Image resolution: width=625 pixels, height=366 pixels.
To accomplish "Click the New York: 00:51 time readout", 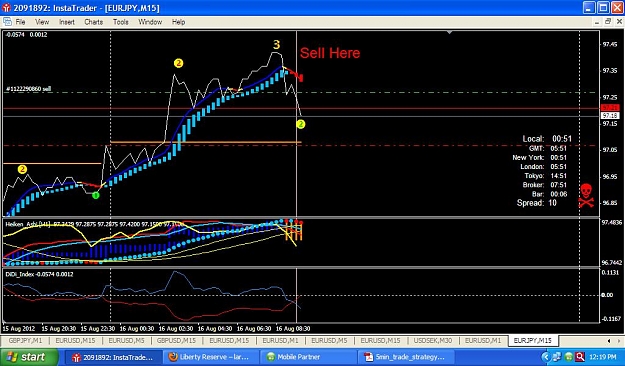I will point(539,157).
